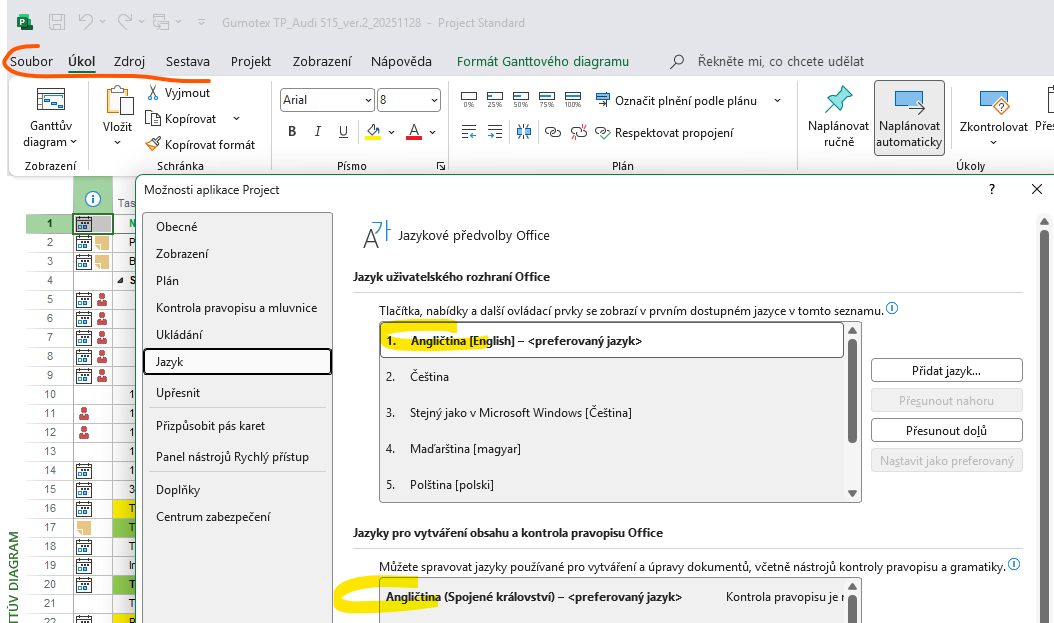Screen dimensions: 1054x623
Task: Open the Sestava ribbon tab
Action: (x=188, y=61)
